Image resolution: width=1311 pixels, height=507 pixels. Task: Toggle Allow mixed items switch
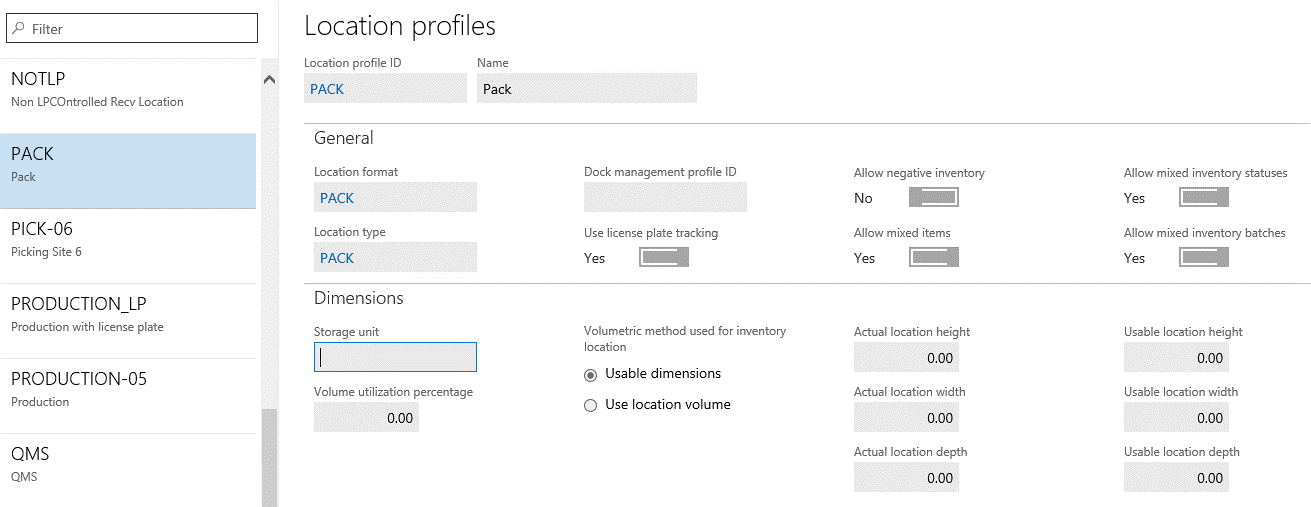933,258
